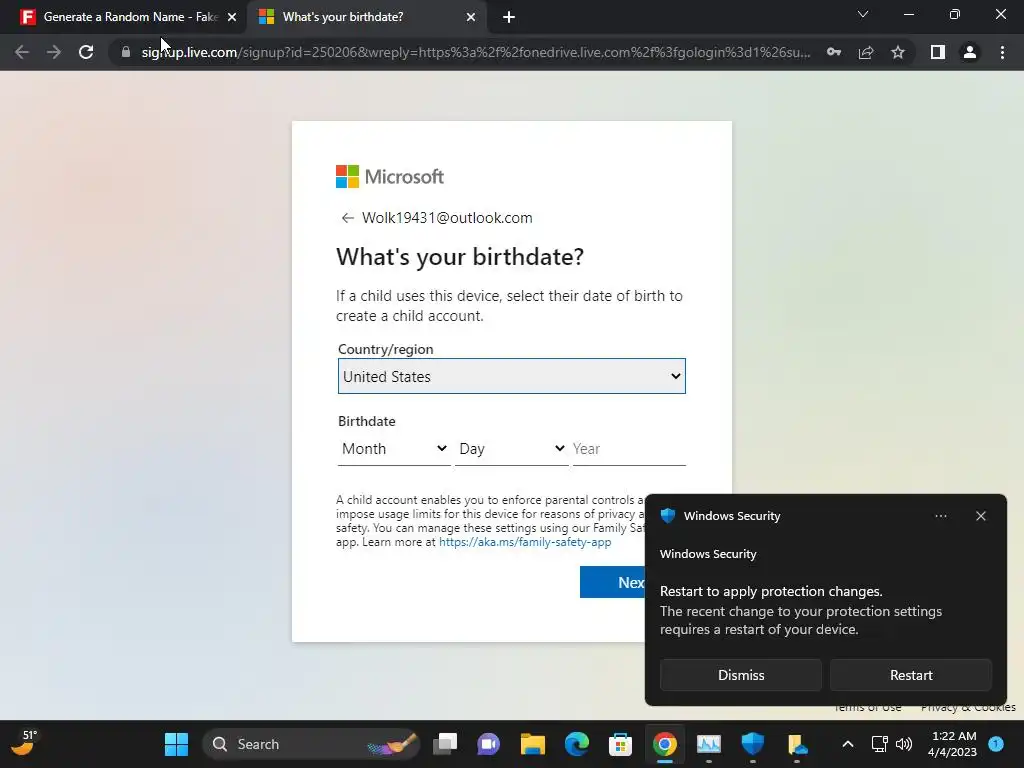Open the tab search chevron
The height and width of the screenshot is (768, 1024).
point(863,14)
